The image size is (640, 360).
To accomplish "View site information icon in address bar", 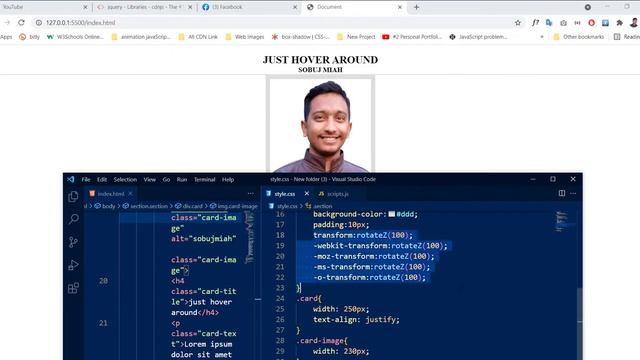I will (x=38, y=23).
